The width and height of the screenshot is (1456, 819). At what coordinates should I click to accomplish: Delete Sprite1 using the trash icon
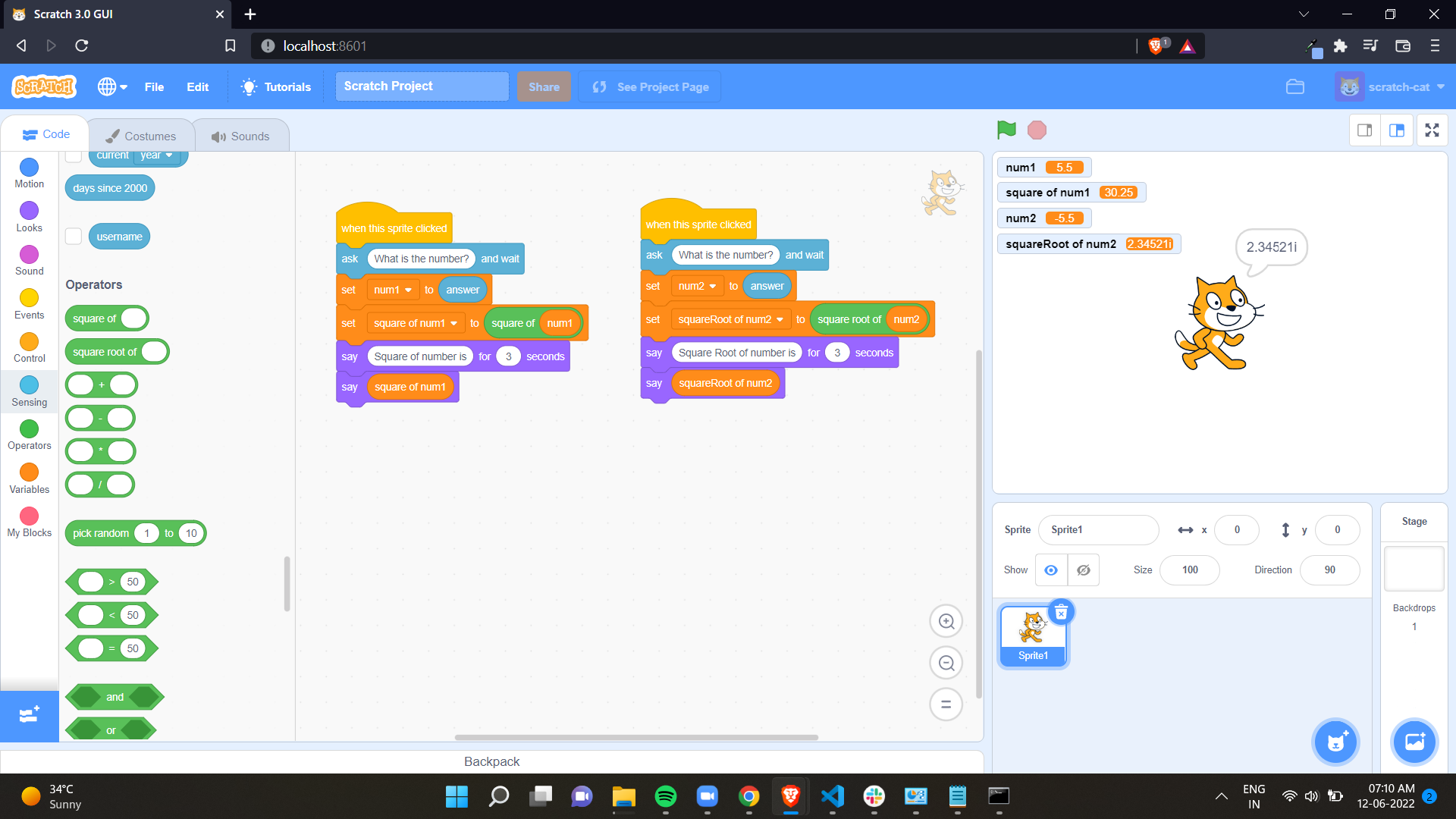(1061, 612)
